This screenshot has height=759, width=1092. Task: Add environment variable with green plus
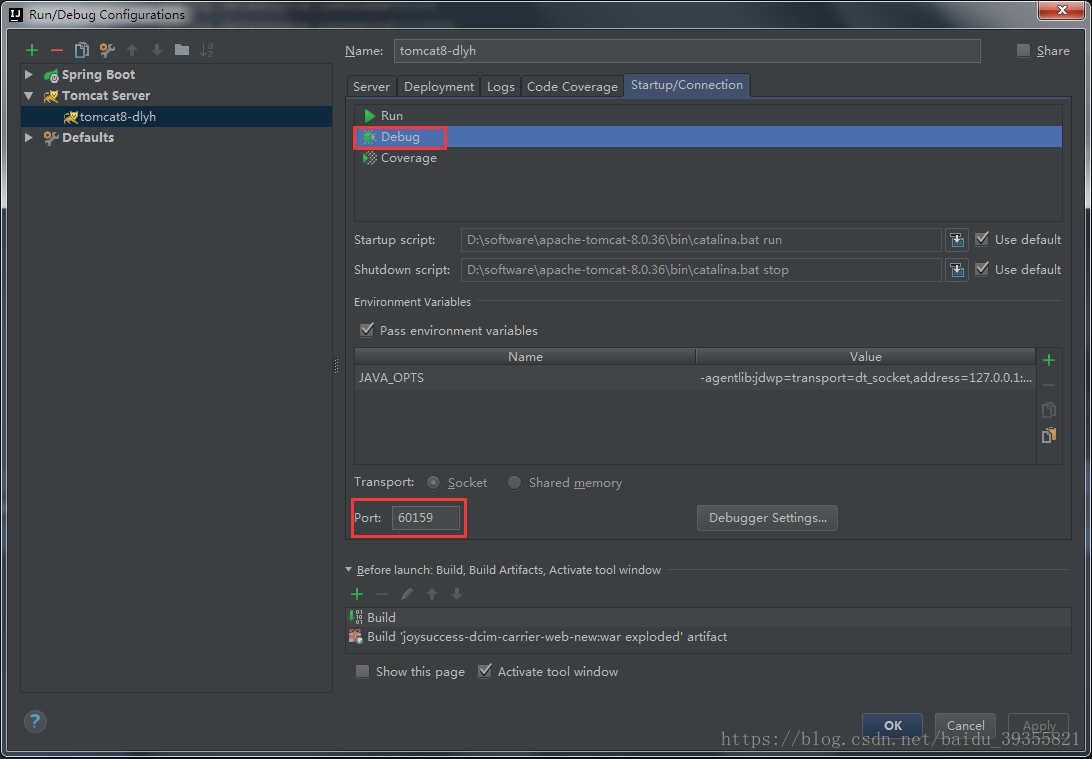tap(1049, 360)
